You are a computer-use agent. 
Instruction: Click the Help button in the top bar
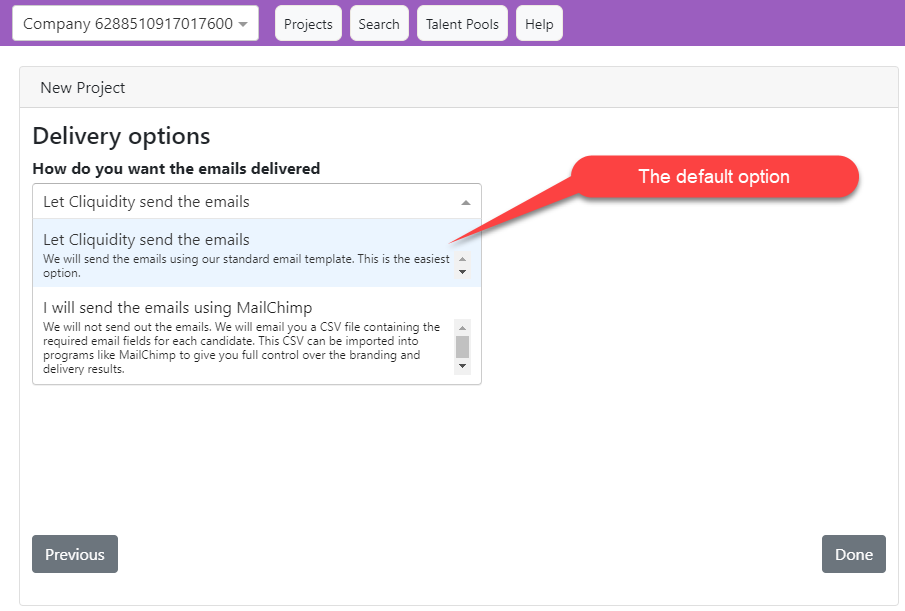[539, 24]
